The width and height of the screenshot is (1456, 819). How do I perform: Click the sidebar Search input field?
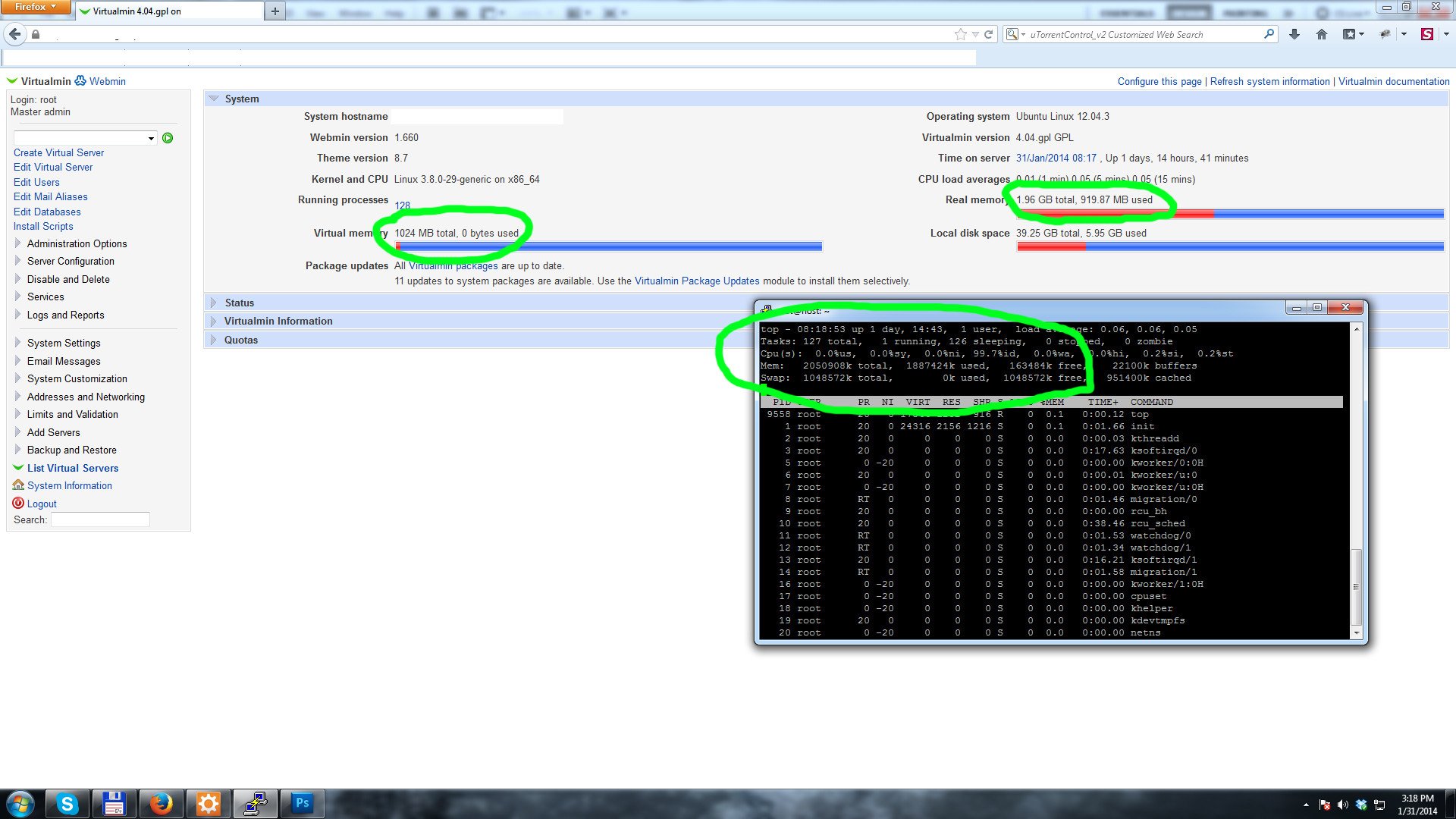[x=100, y=519]
